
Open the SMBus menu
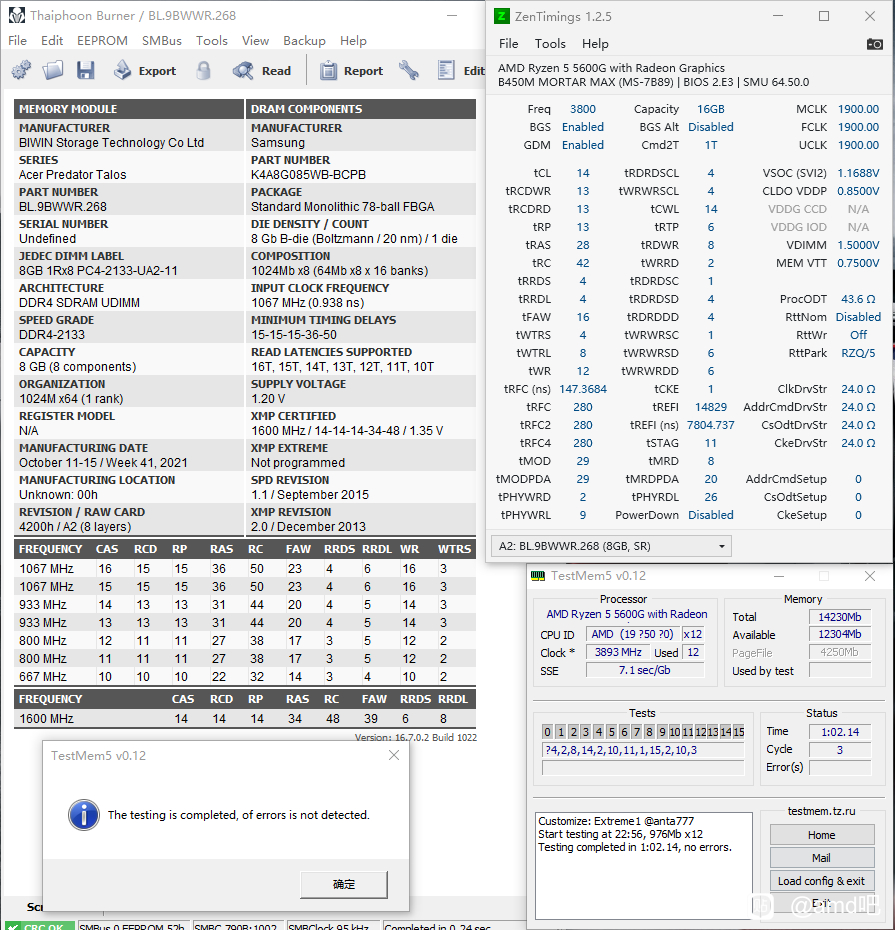tap(161, 40)
